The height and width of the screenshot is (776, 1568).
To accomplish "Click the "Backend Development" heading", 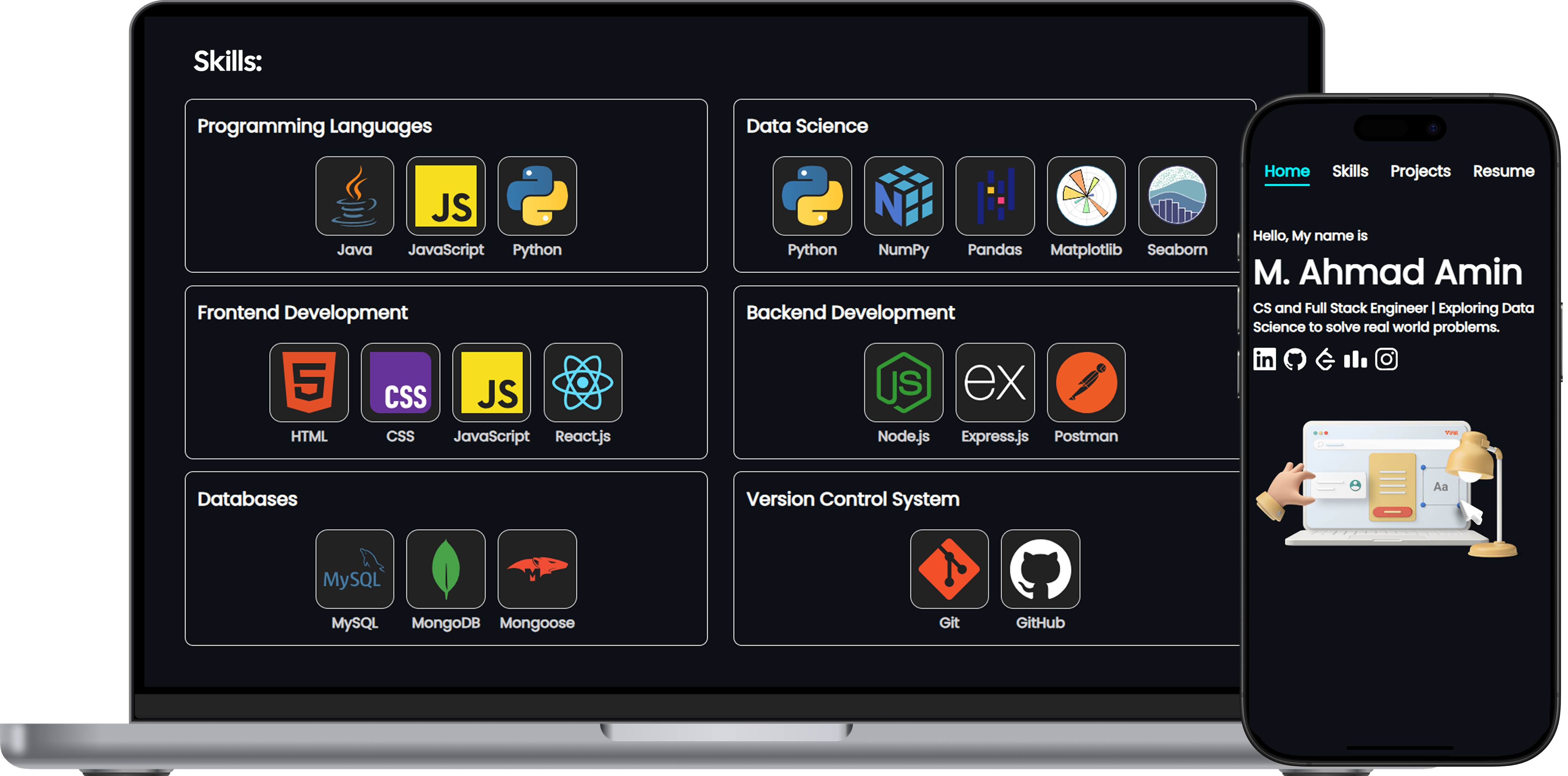I will pyautogui.click(x=851, y=313).
